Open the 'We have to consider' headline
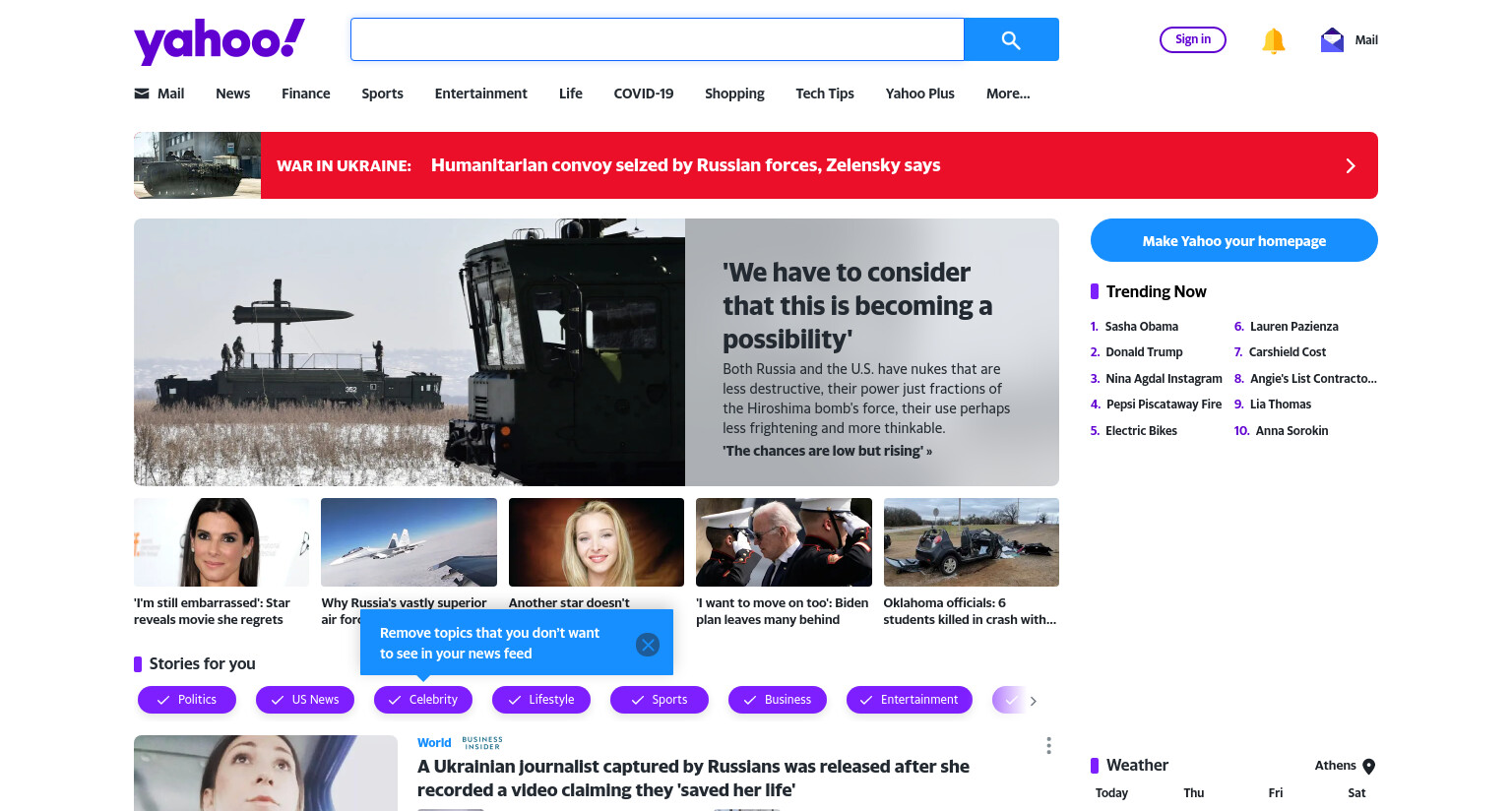The width and height of the screenshot is (1512, 811). [857, 306]
